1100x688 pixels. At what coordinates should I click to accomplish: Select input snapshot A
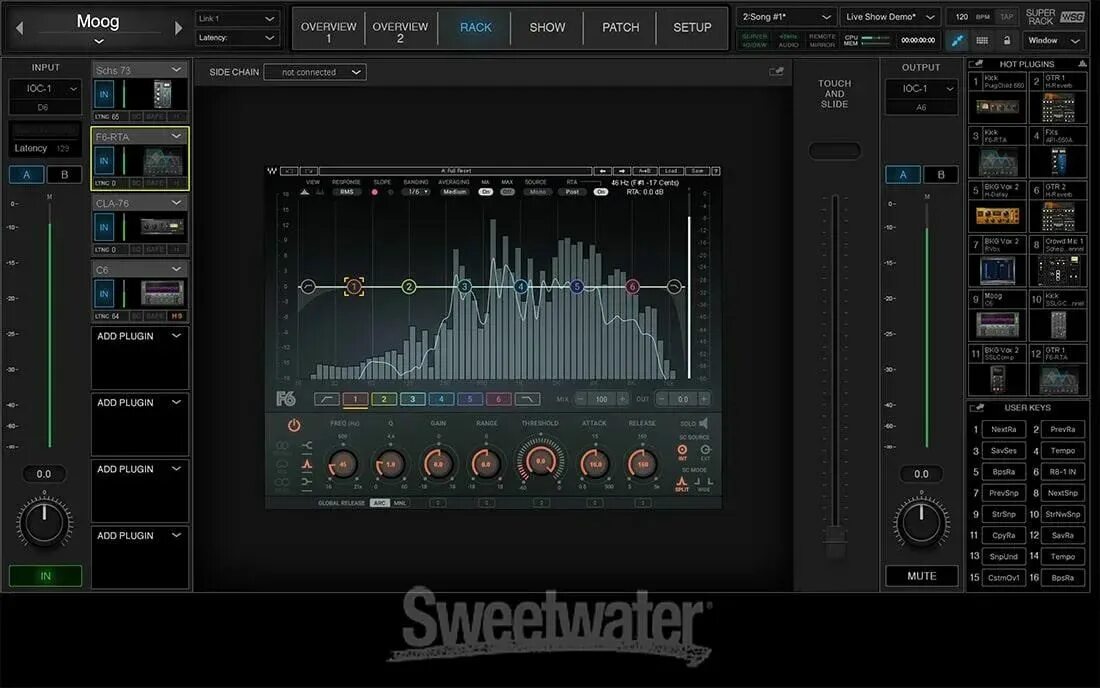27,175
